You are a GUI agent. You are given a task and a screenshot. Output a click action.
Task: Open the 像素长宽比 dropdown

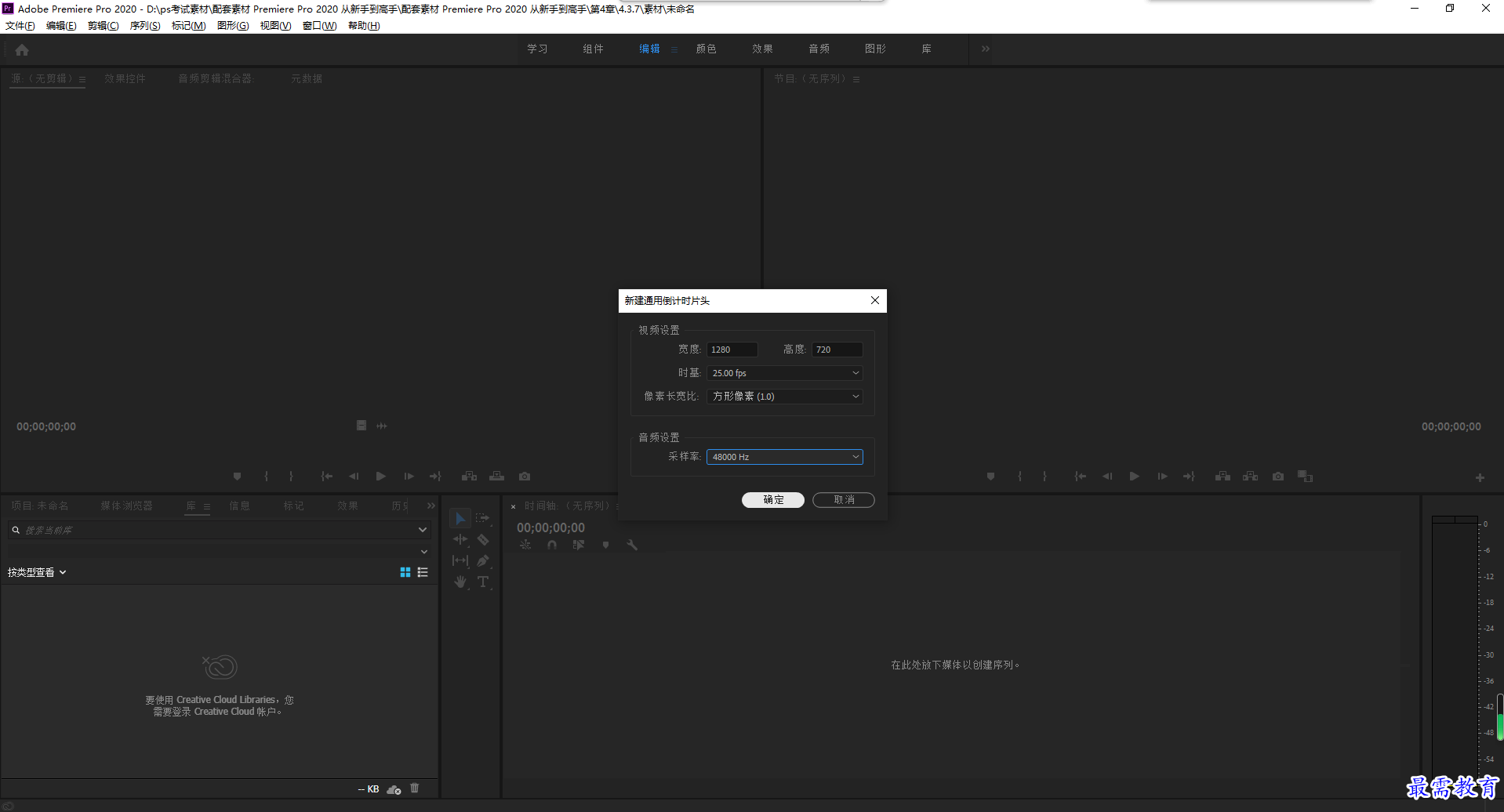tap(785, 397)
